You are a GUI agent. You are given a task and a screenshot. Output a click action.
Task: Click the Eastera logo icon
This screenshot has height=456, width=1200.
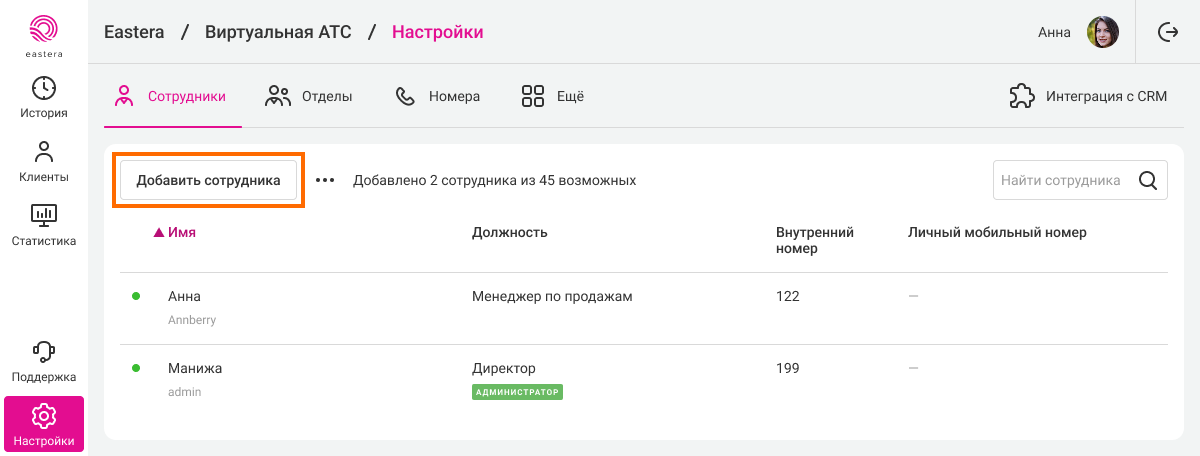44,29
